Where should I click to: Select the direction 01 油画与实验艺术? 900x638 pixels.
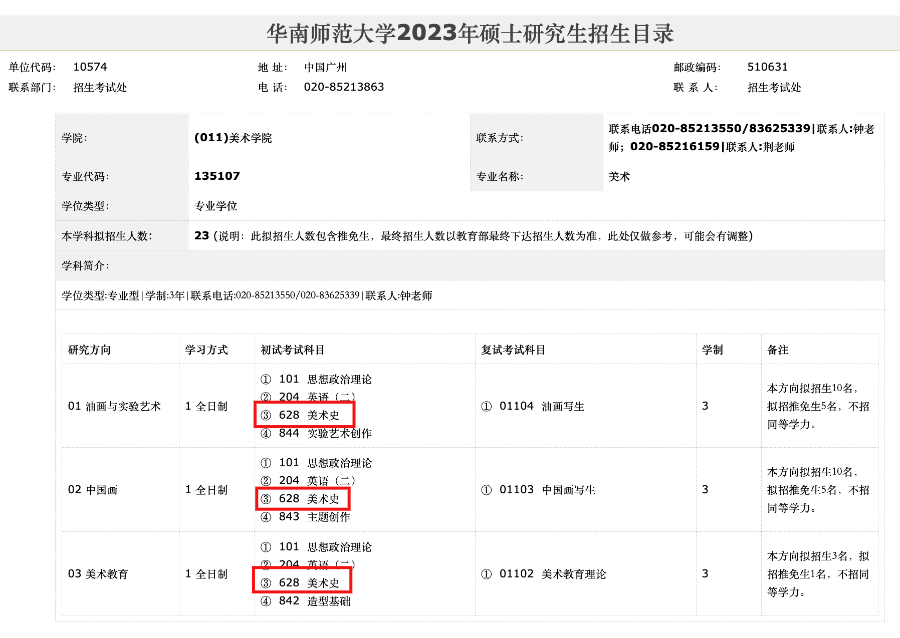(x=114, y=406)
